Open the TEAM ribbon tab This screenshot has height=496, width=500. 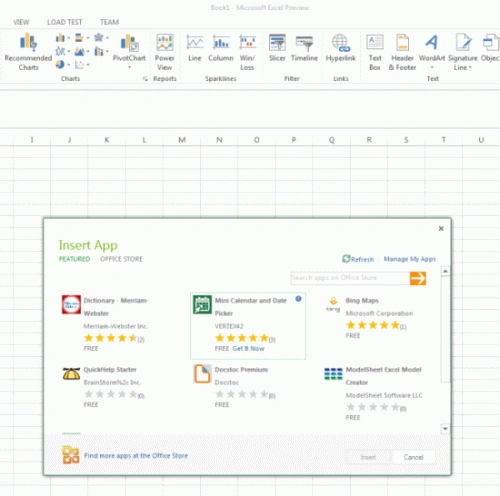click(109, 22)
